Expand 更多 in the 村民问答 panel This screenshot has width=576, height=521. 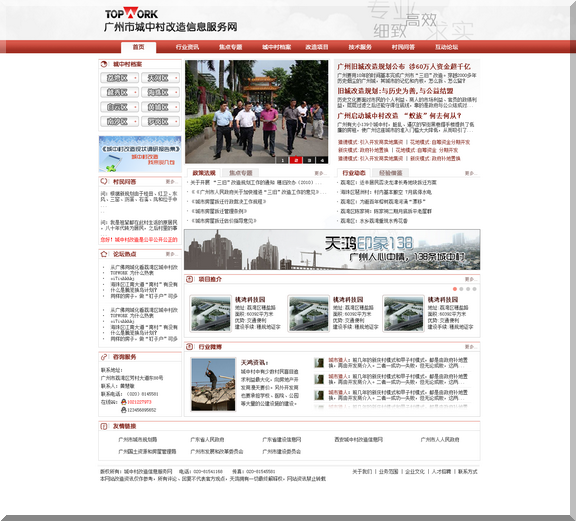point(171,182)
